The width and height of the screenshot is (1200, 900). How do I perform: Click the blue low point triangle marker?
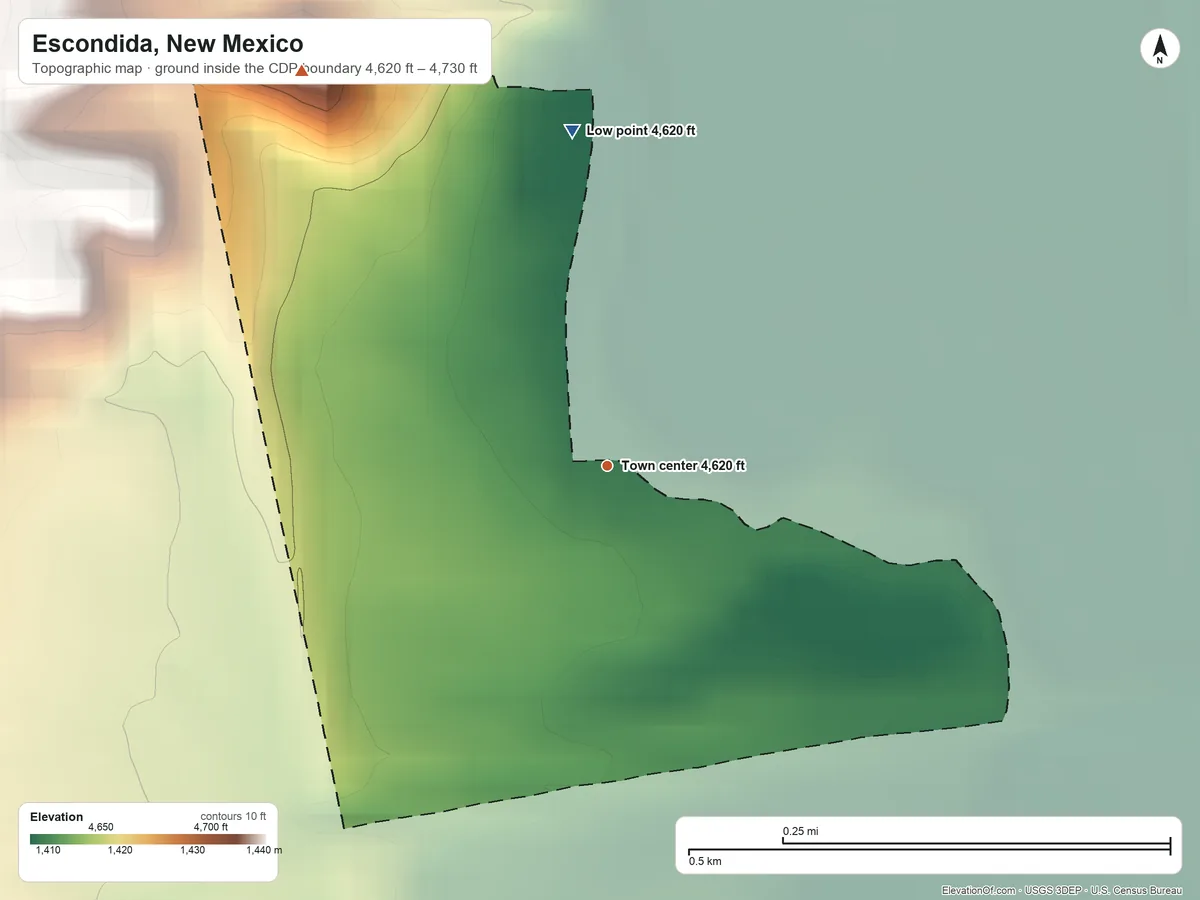click(572, 131)
